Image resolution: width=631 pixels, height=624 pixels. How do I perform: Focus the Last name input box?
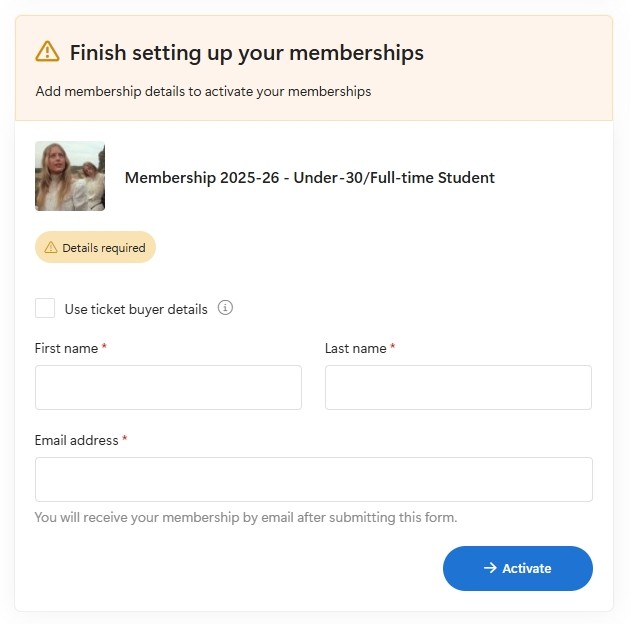pos(458,387)
